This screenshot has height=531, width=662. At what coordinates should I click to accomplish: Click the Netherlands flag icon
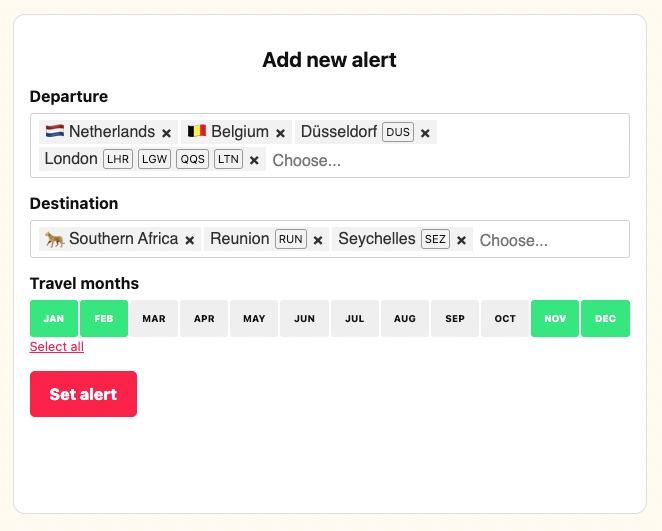[x=54, y=131]
